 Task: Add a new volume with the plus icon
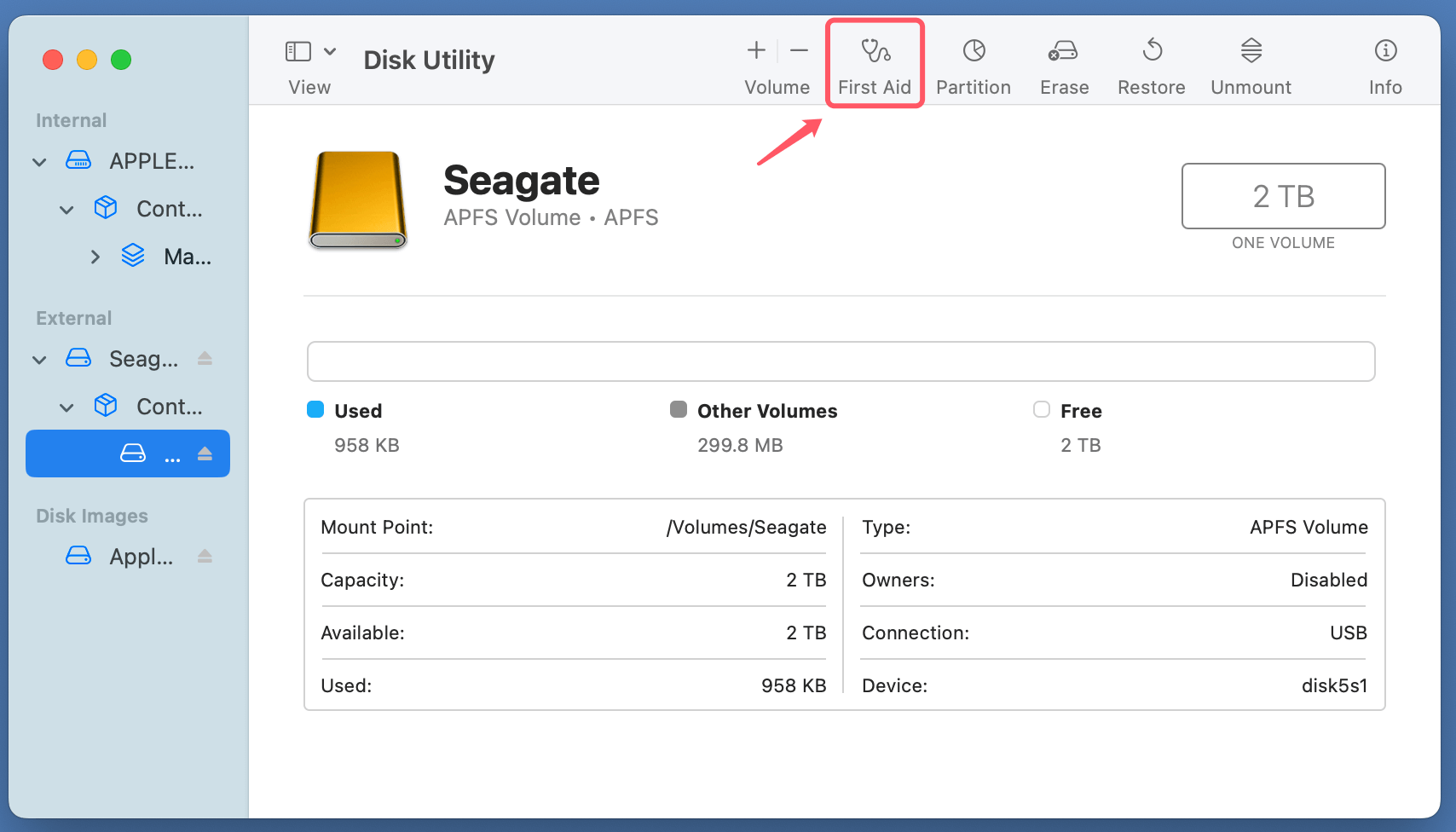pos(755,50)
